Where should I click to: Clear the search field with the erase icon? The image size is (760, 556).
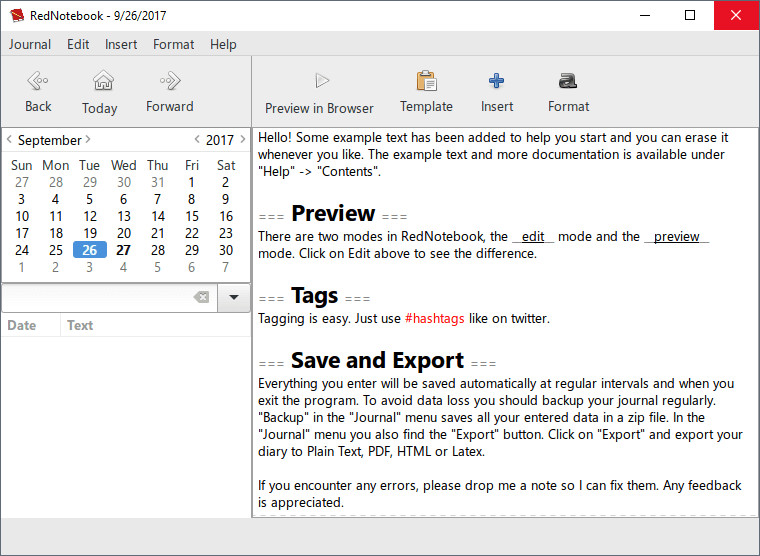pos(201,297)
